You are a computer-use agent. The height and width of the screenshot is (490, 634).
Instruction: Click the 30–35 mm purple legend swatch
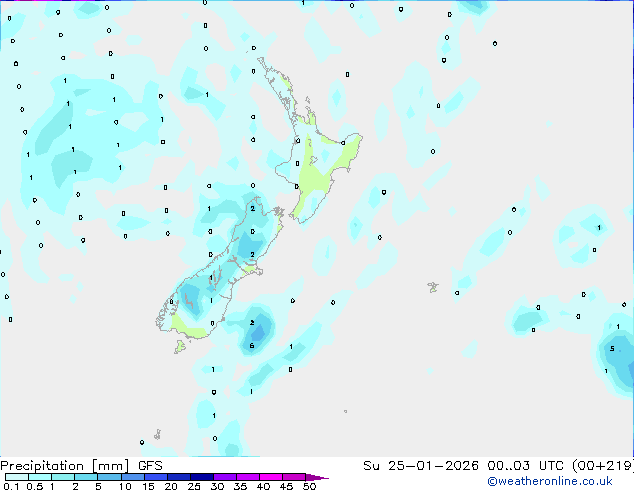224,477
